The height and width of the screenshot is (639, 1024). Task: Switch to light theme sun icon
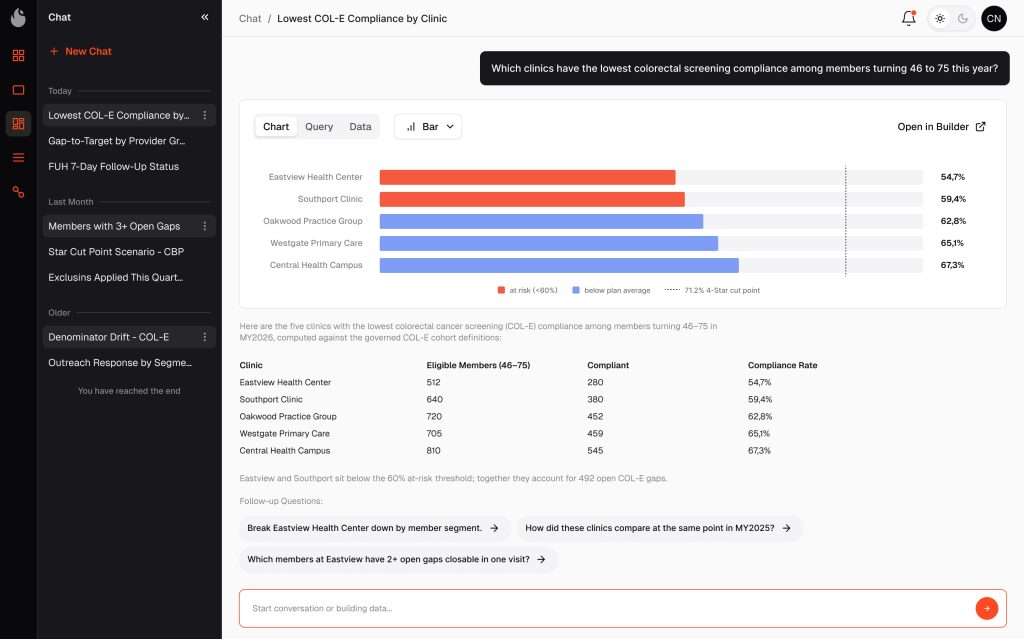[x=940, y=18]
